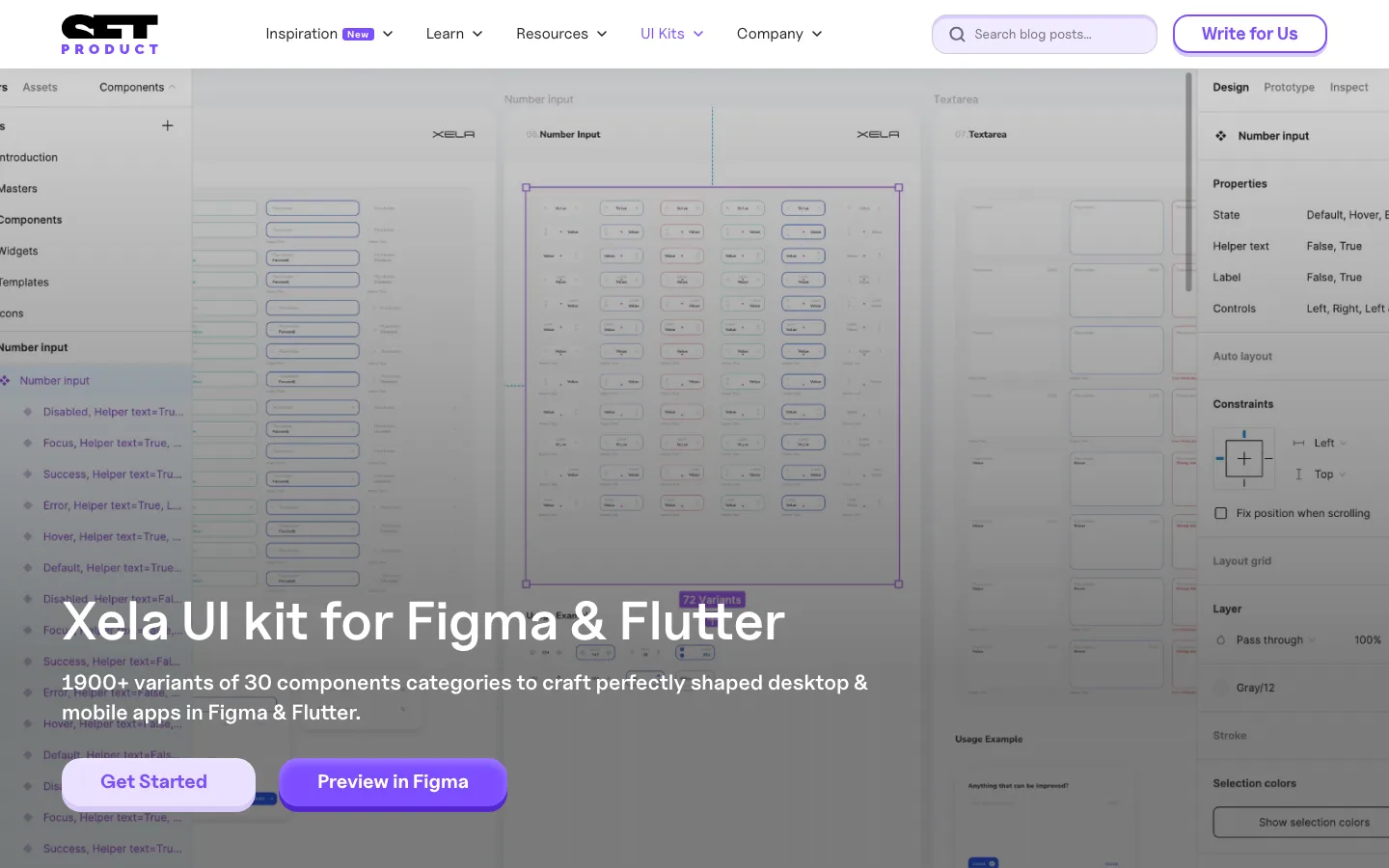The image size is (1389, 868).
Task: Select the Templates page
Action: tap(25, 283)
